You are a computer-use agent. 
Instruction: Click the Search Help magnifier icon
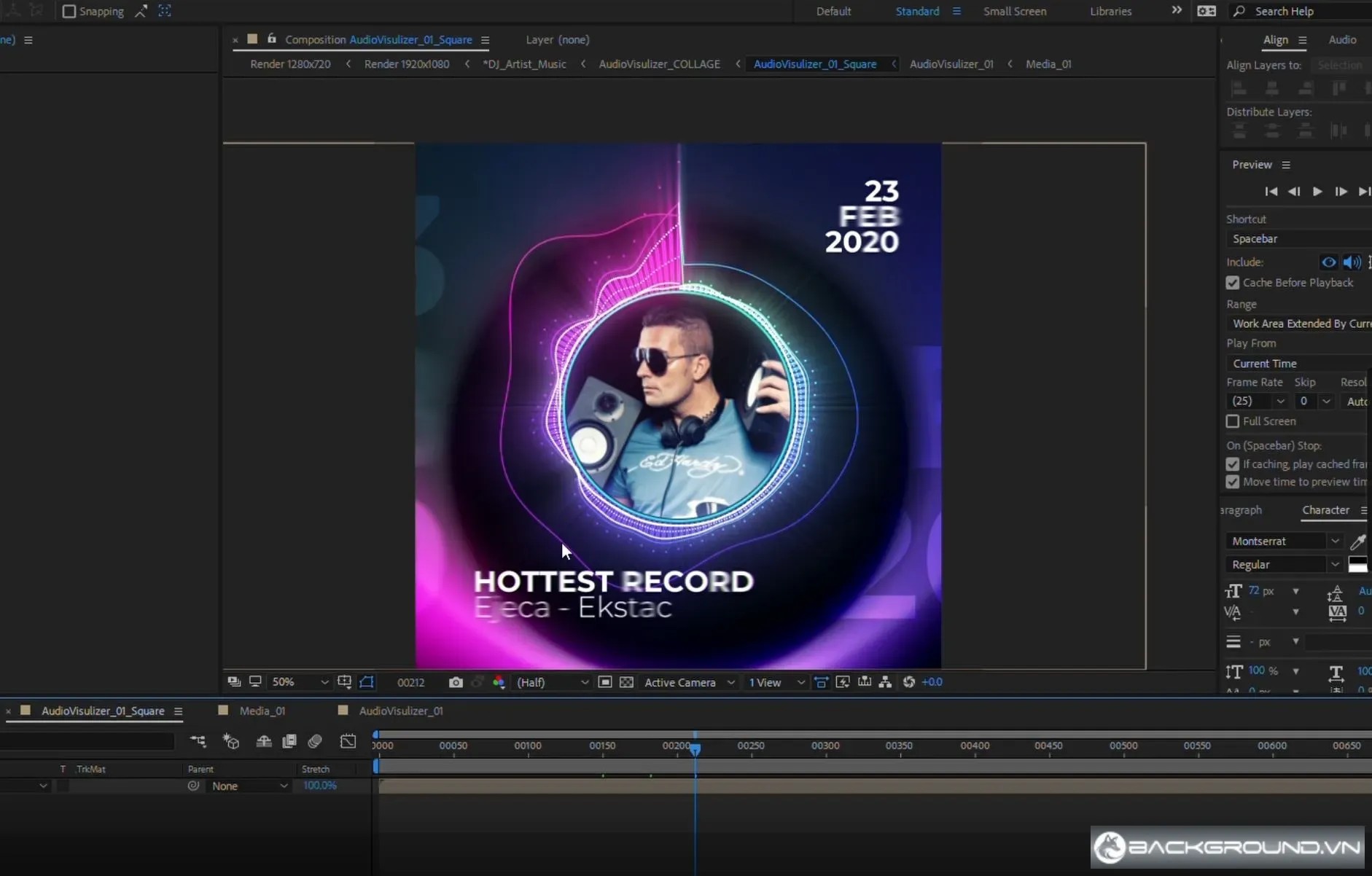click(x=1239, y=11)
